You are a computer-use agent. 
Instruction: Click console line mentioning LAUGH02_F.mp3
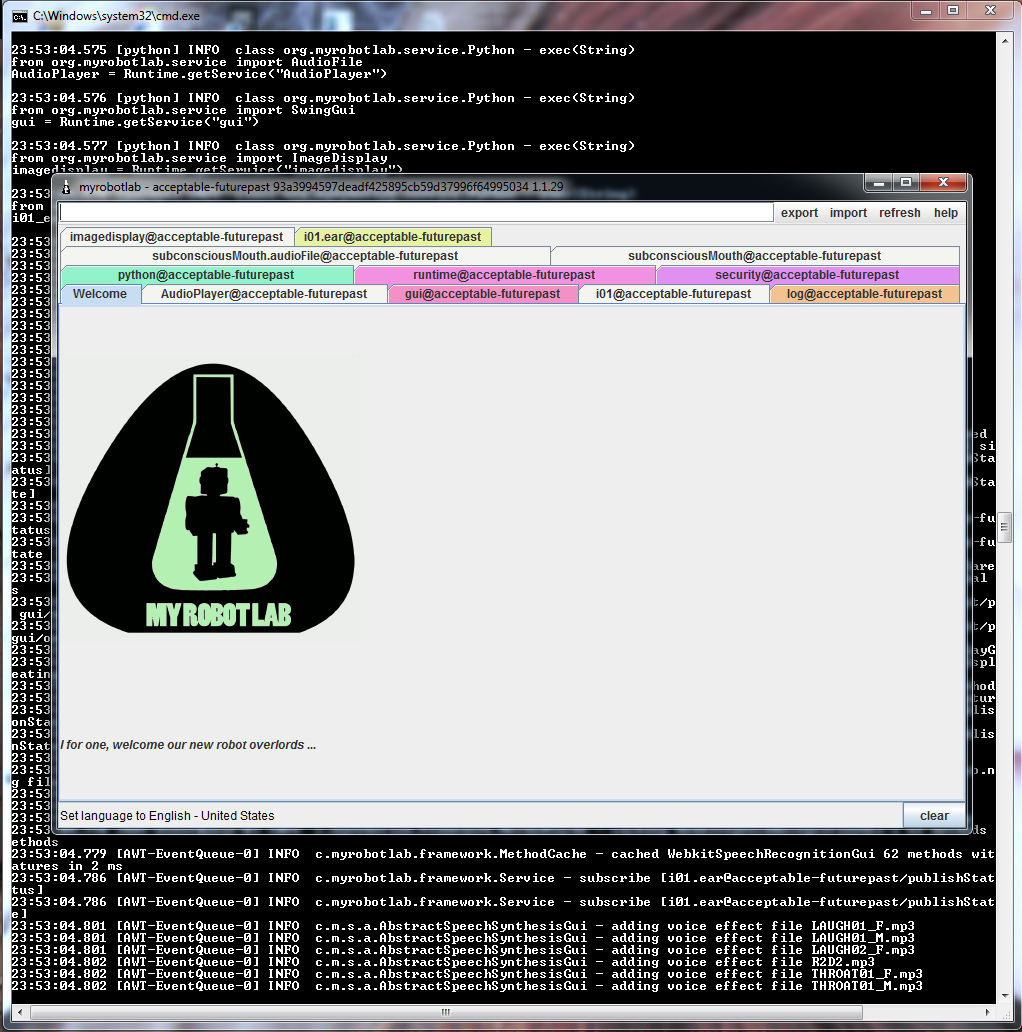point(463,950)
